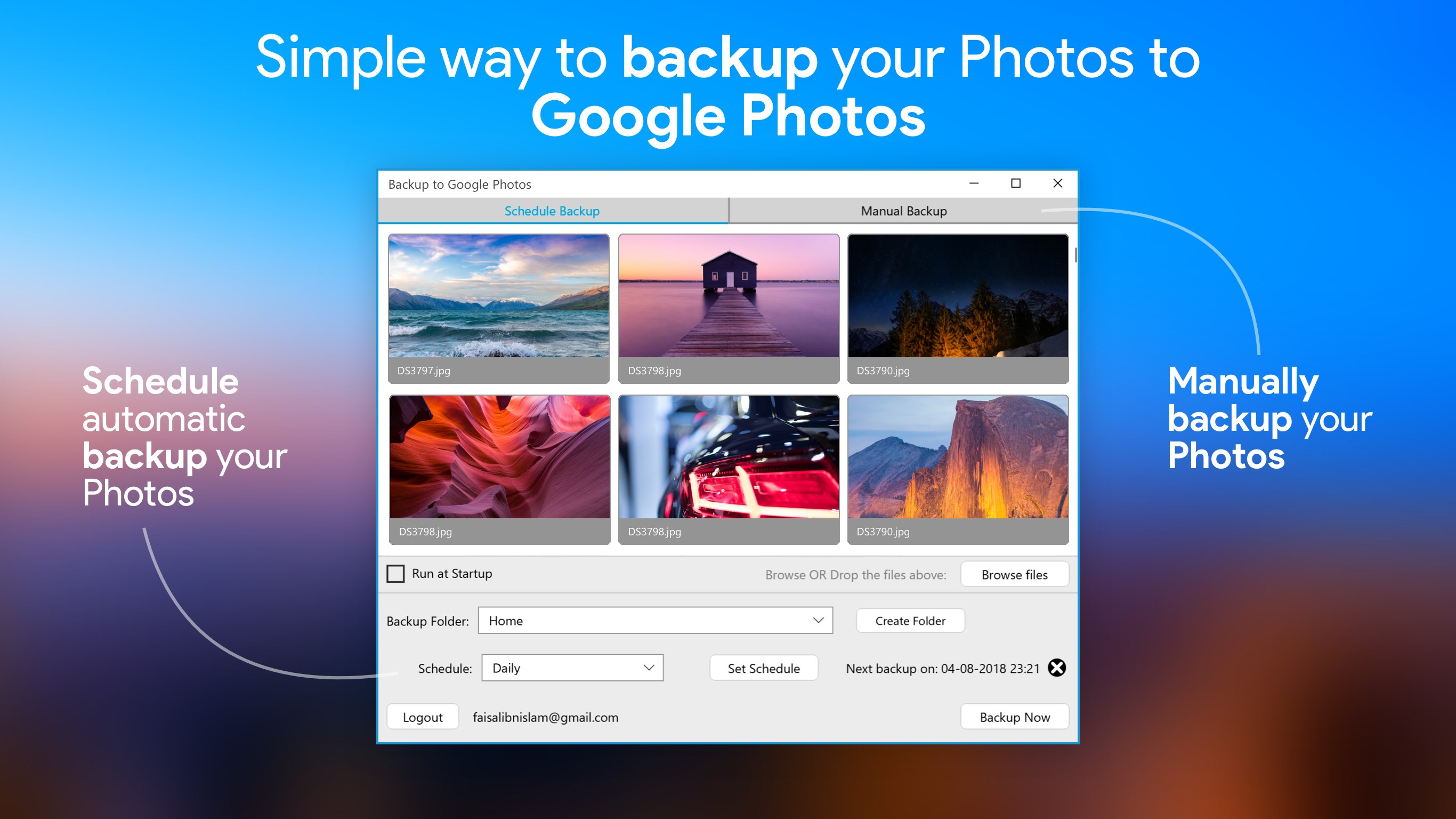Choose the red canyon rock thumbnail
Screen dimensions: 1456x819
click(x=499, y=457)
